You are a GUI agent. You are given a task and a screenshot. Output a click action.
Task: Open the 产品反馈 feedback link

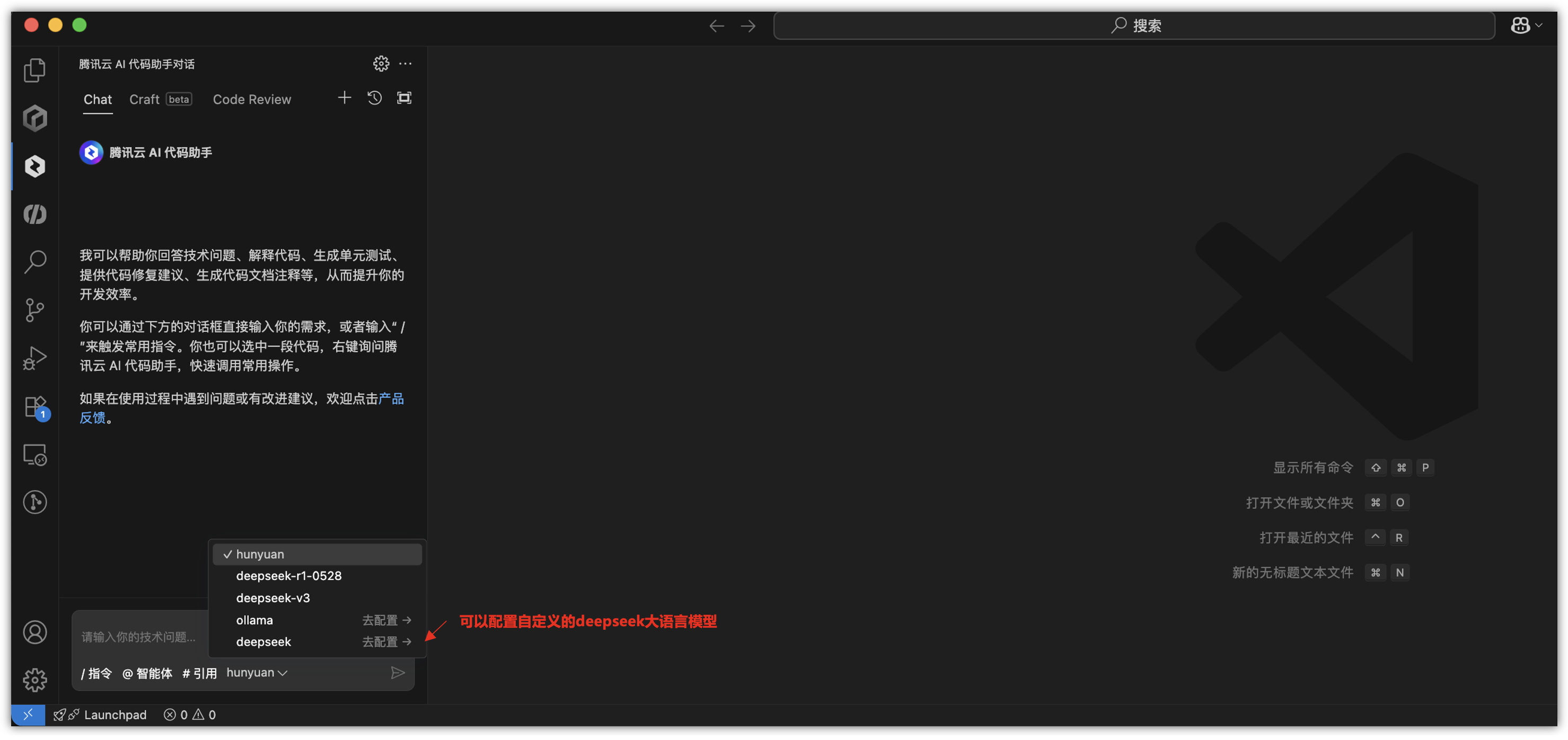pyautogui.click(x=391, y=399)
